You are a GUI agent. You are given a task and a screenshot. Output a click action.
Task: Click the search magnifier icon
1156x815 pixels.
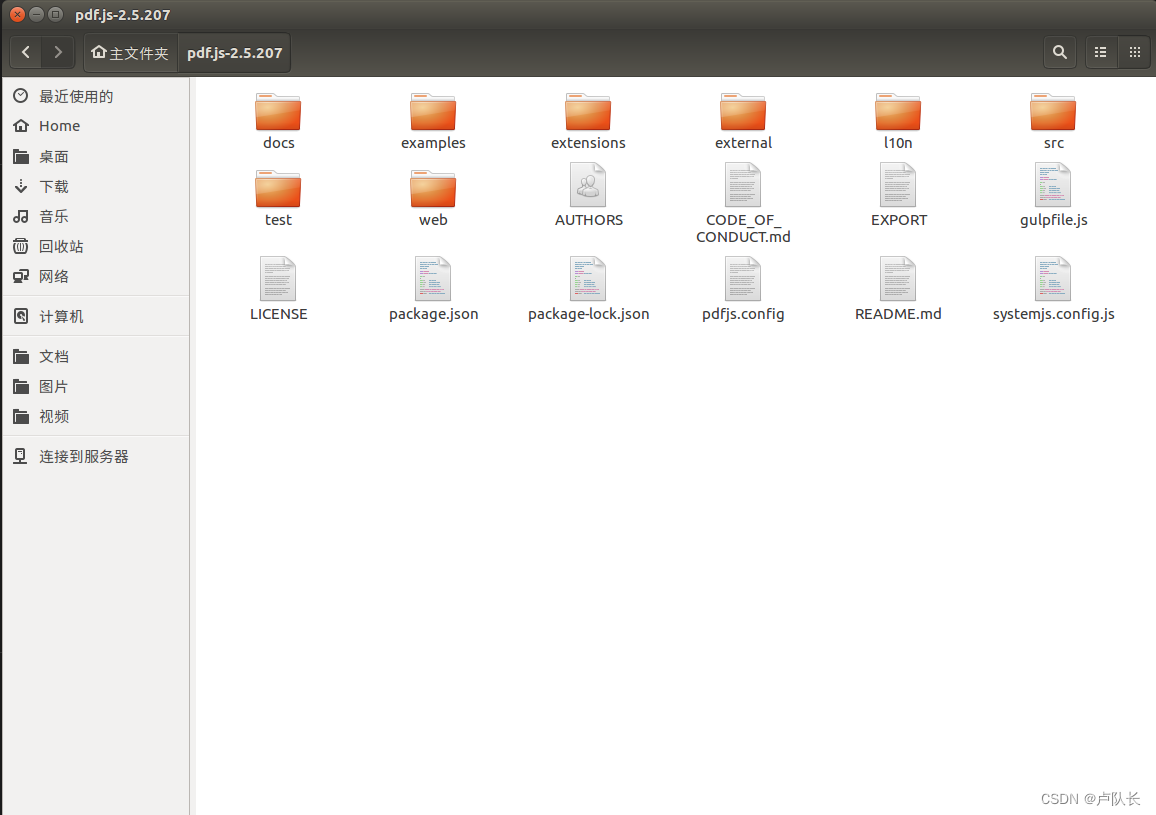point(1059,52)
